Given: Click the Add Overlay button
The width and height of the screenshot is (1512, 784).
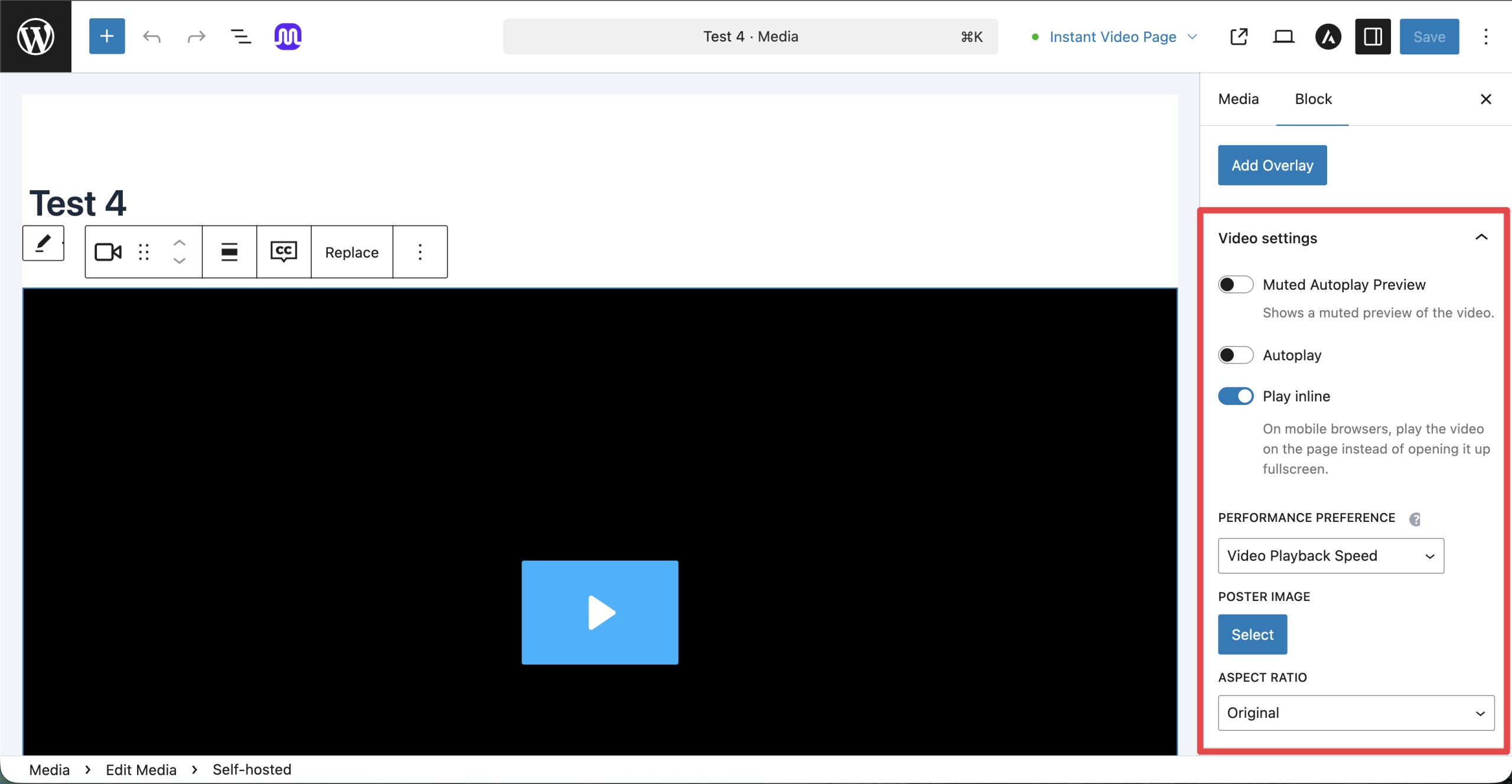Looking at the screenshot, I should [1272, 165].
